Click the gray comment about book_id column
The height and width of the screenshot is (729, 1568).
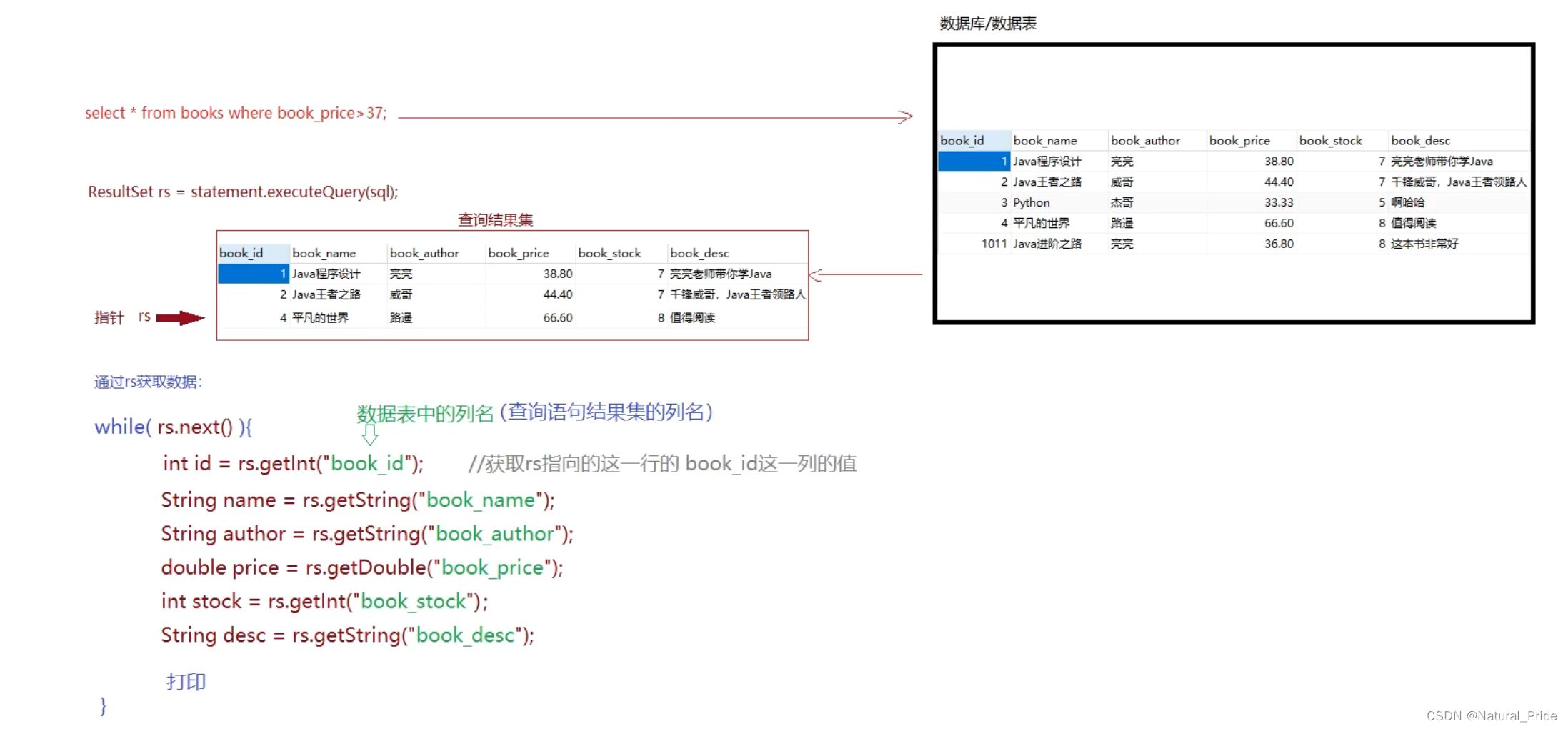[662, 463]
